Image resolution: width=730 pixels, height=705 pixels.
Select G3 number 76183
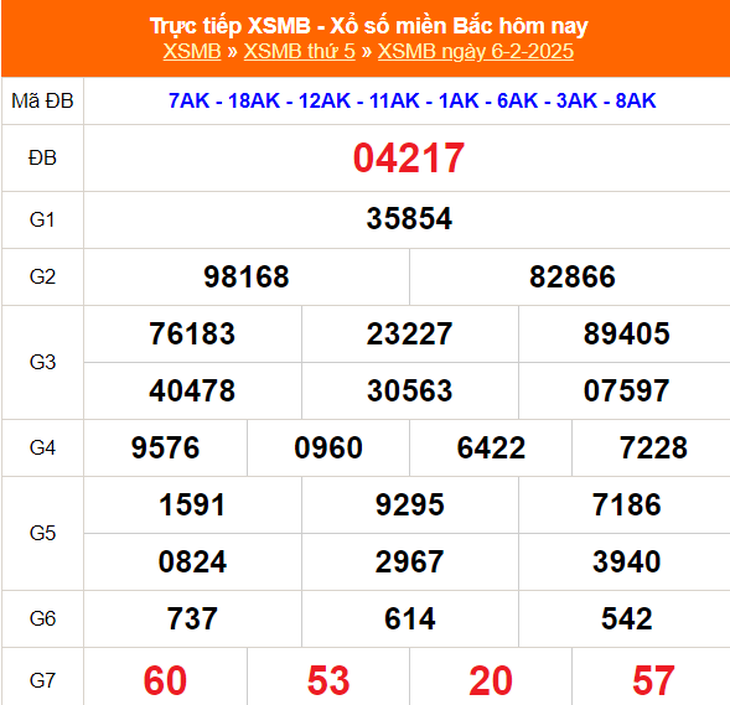(x=192, y=333)
